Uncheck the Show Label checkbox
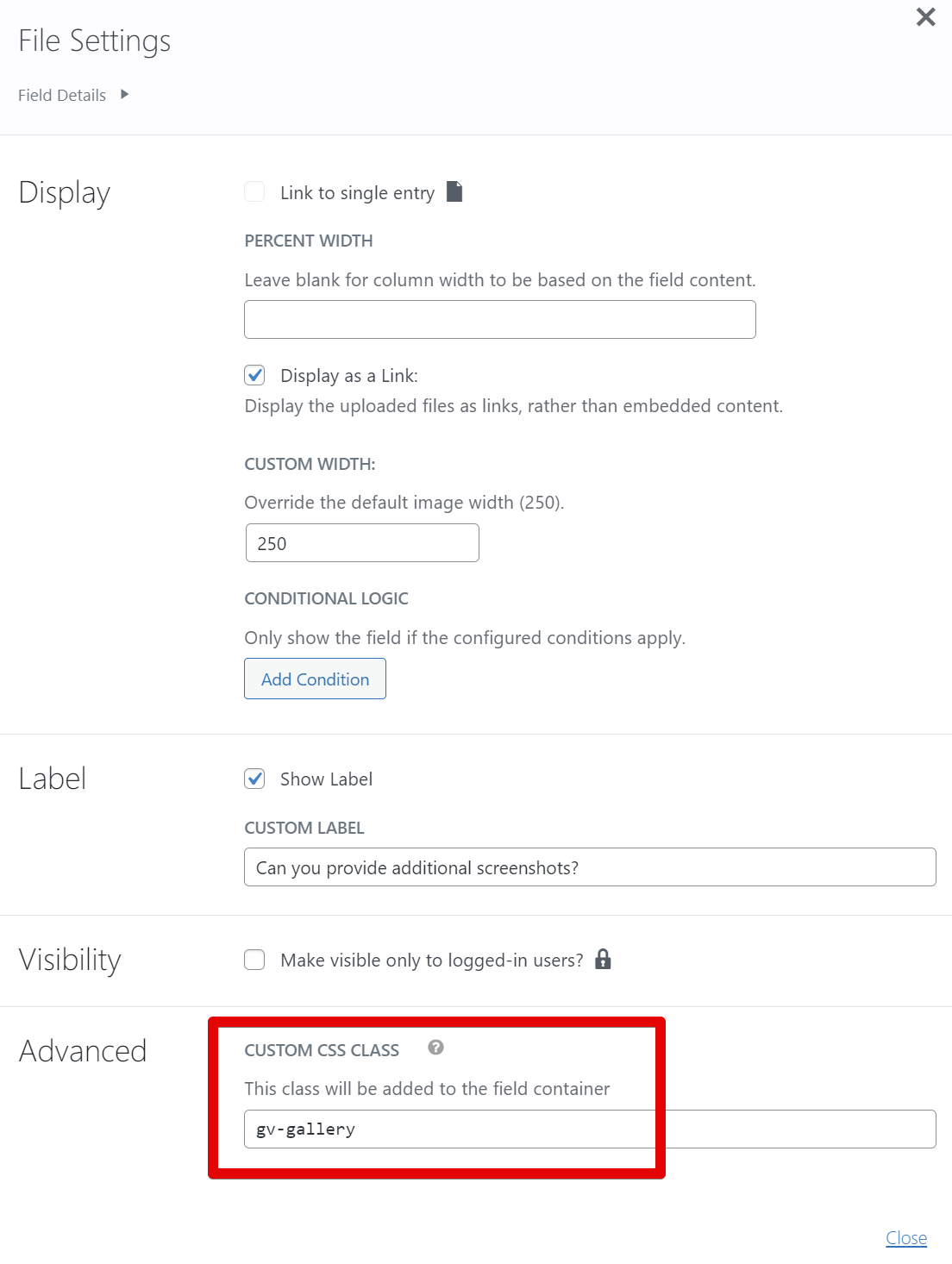The width and height of the screenshot is (952, 1264). coord(254,779)
